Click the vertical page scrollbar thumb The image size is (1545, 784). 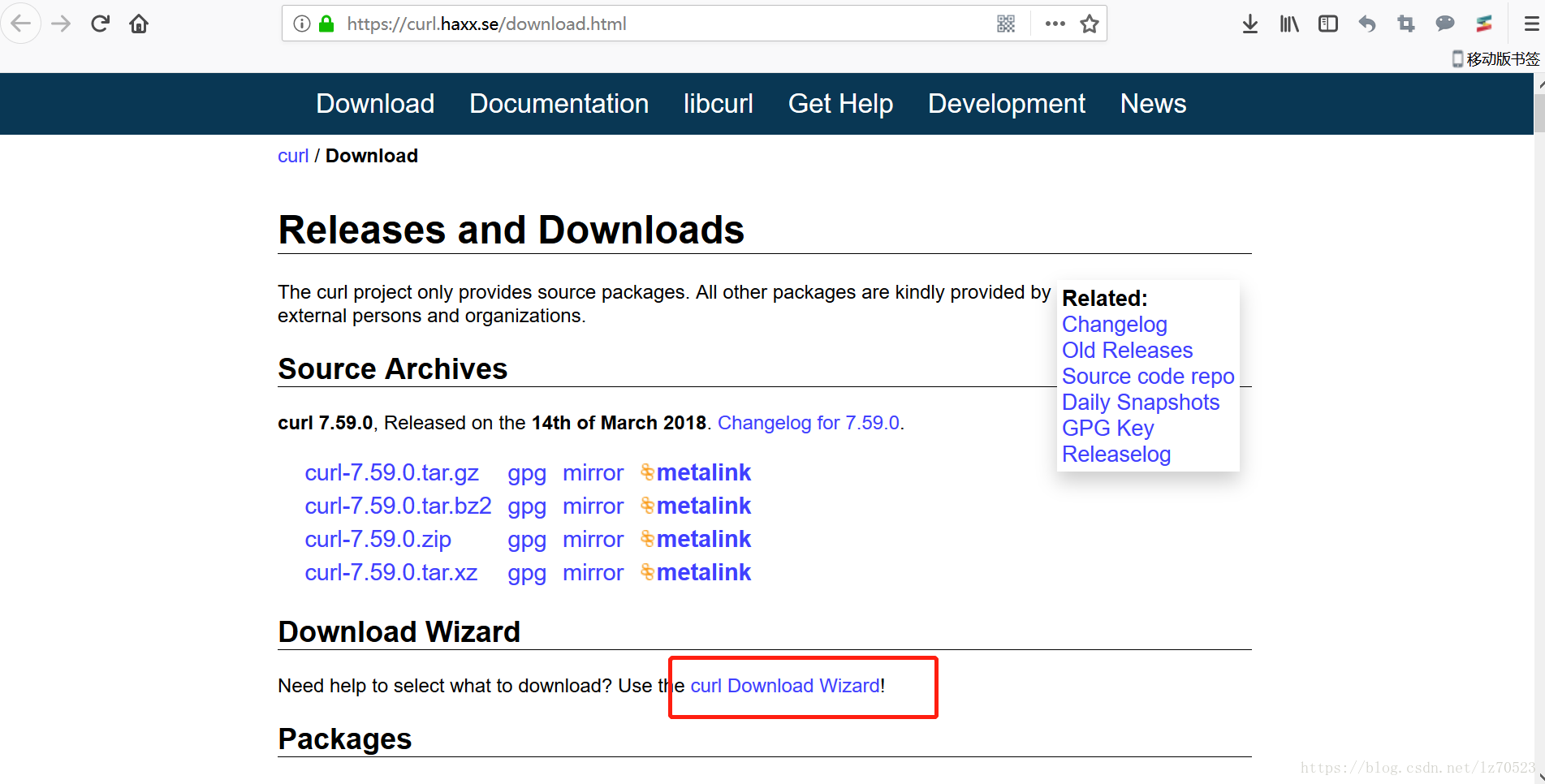click(x=1539, y=114)
